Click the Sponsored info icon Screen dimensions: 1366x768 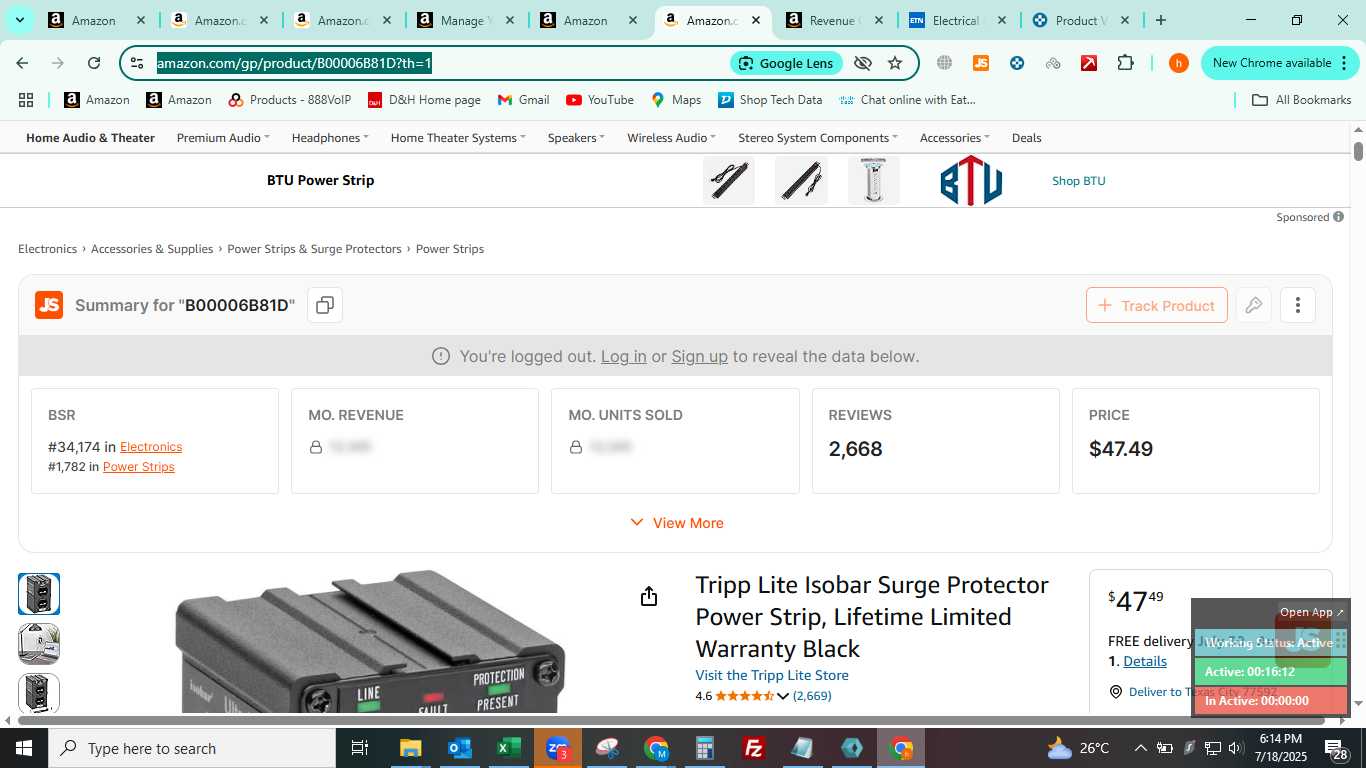pos(1338,217)
